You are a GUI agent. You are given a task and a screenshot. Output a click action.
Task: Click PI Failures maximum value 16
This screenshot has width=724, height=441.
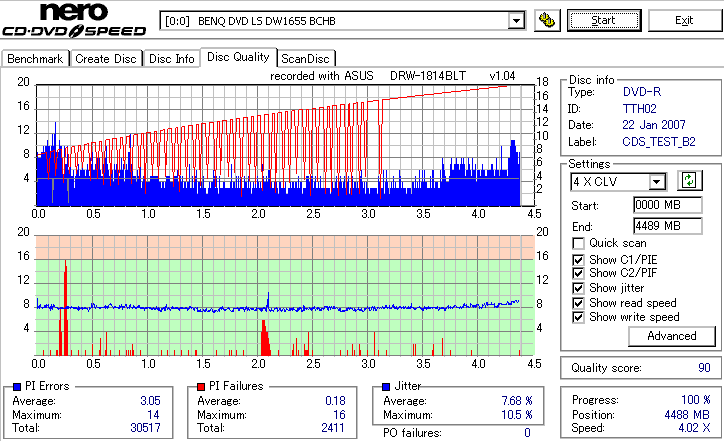click(339, 415)
